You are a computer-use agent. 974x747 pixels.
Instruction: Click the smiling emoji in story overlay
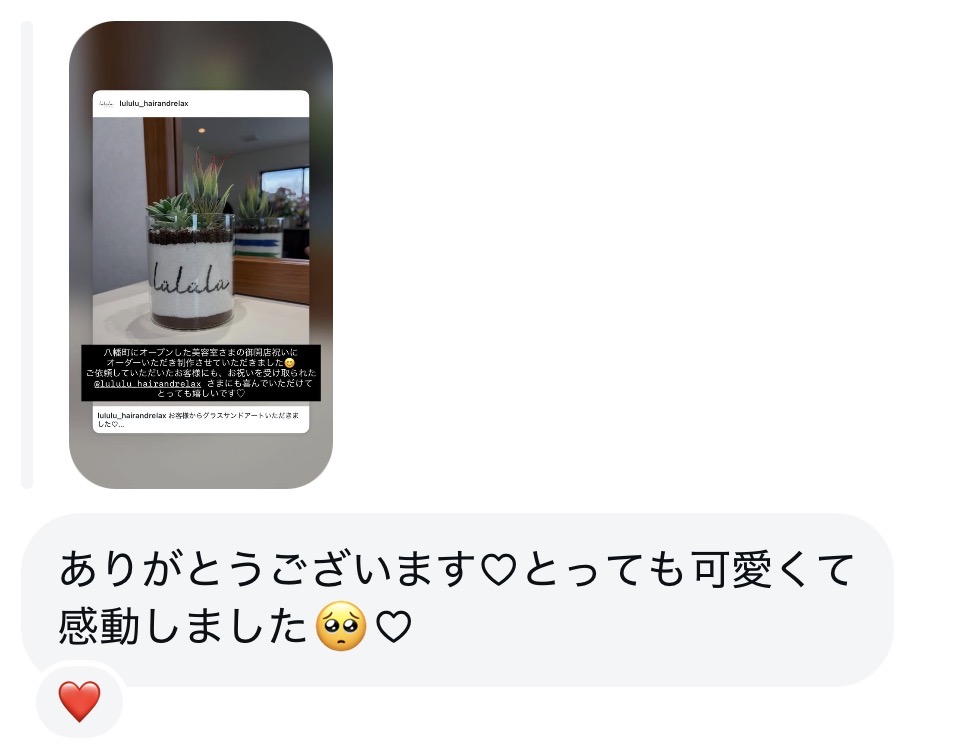click(289, 363)
